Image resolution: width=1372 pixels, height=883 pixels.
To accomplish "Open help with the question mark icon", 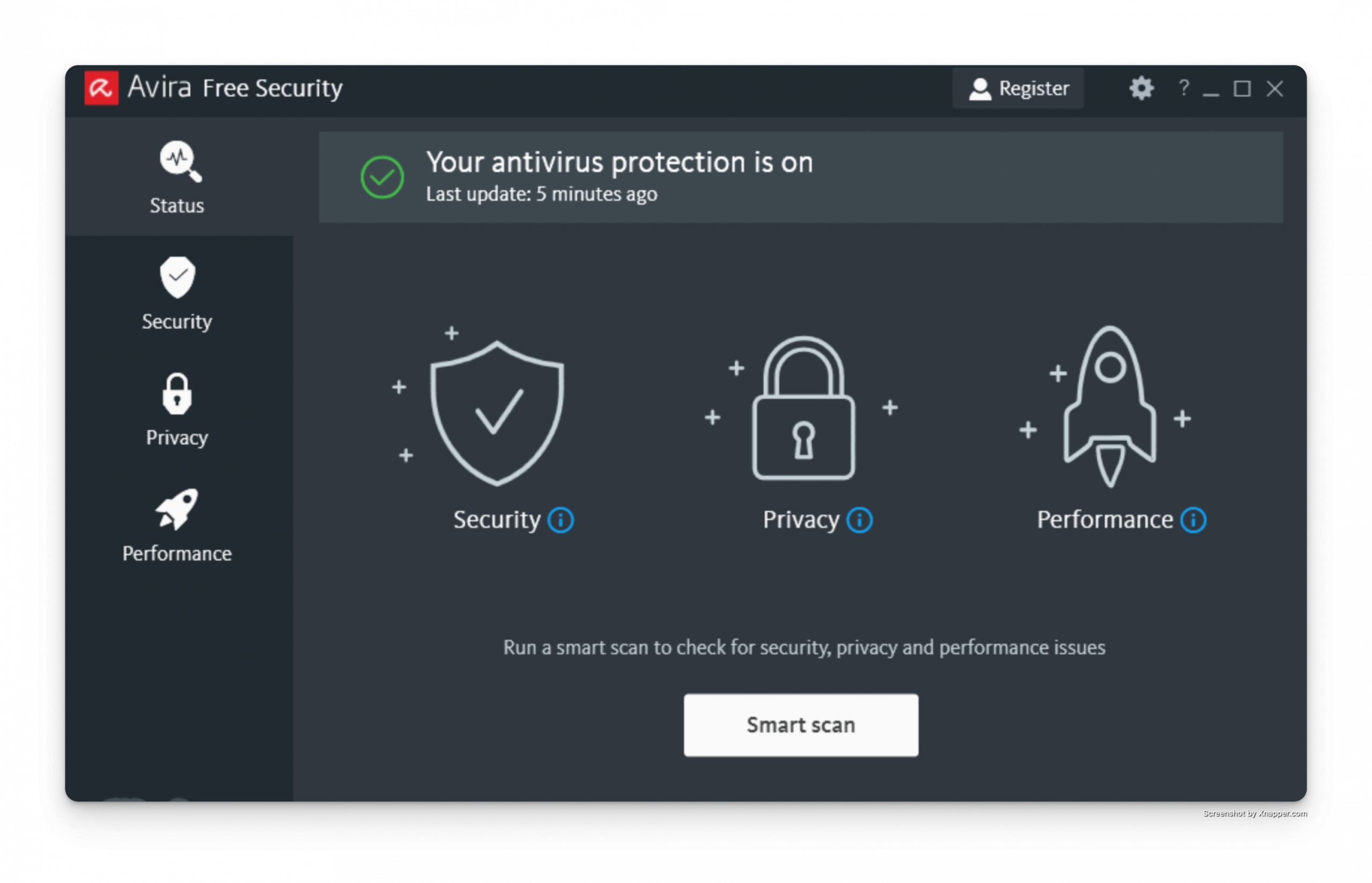I will 1183,88.
